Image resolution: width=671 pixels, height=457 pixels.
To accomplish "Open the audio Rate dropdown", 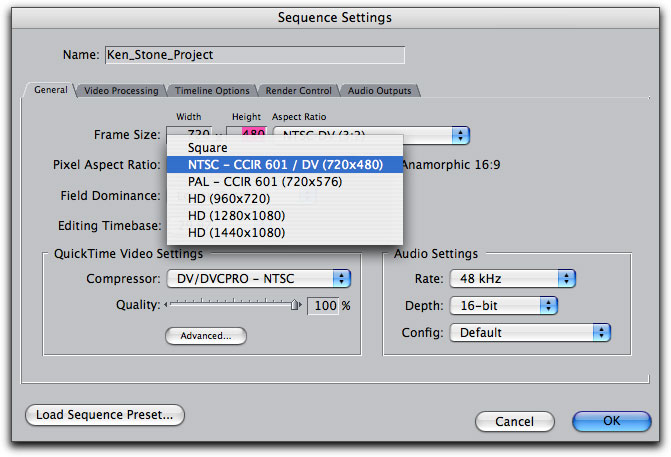I will coord(513,278).
